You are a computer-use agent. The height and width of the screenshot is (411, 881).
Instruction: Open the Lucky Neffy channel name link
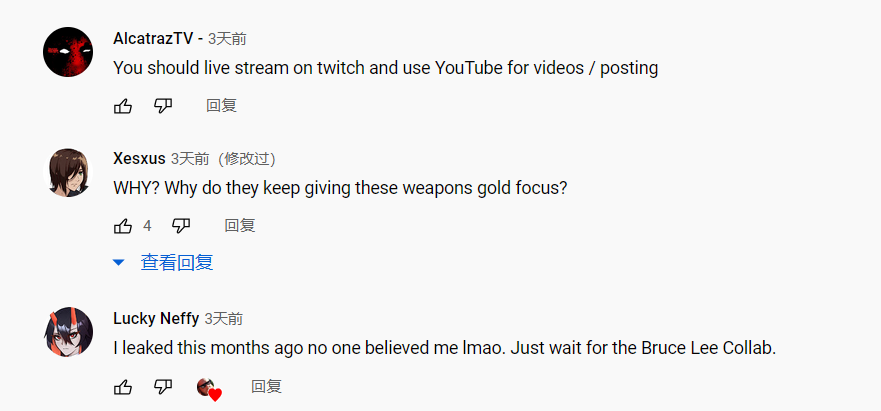coord(156,319)
